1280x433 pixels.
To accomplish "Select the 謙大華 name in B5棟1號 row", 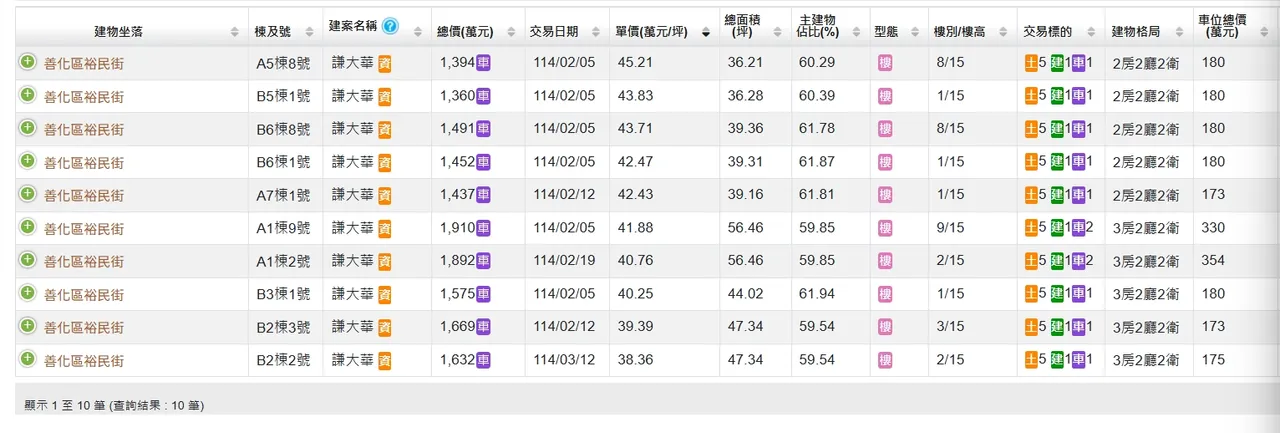I will (352, 96).
